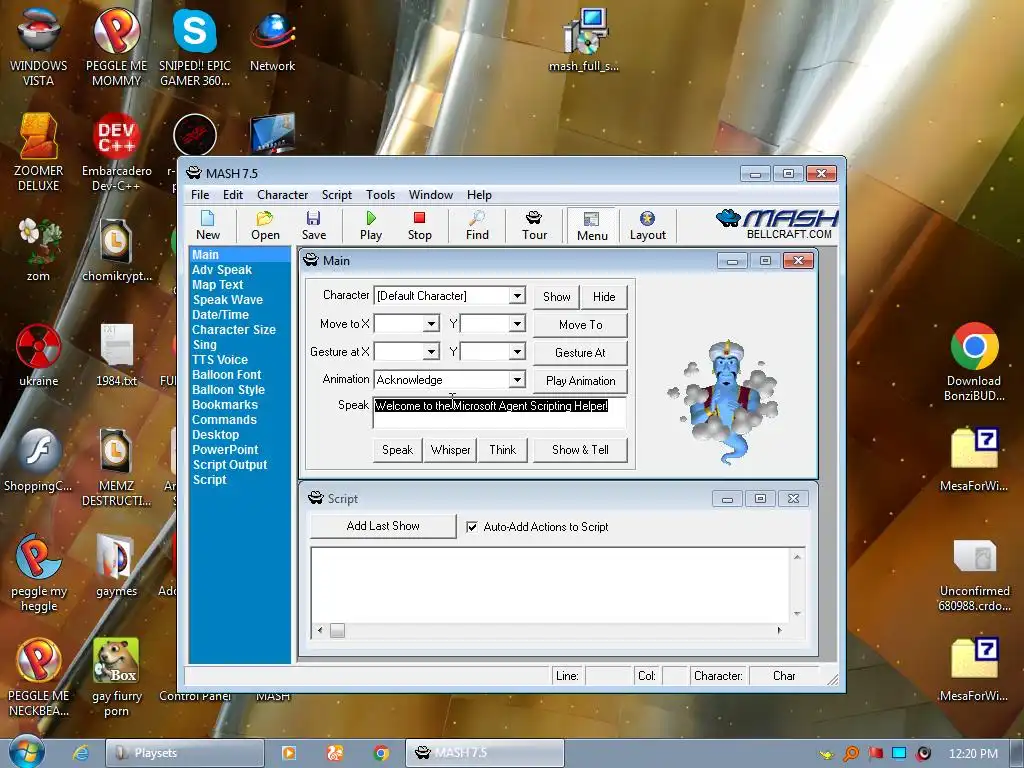Open the Character menu
The height and width of the screenshot is (768, 1024).
pos(282,195)
